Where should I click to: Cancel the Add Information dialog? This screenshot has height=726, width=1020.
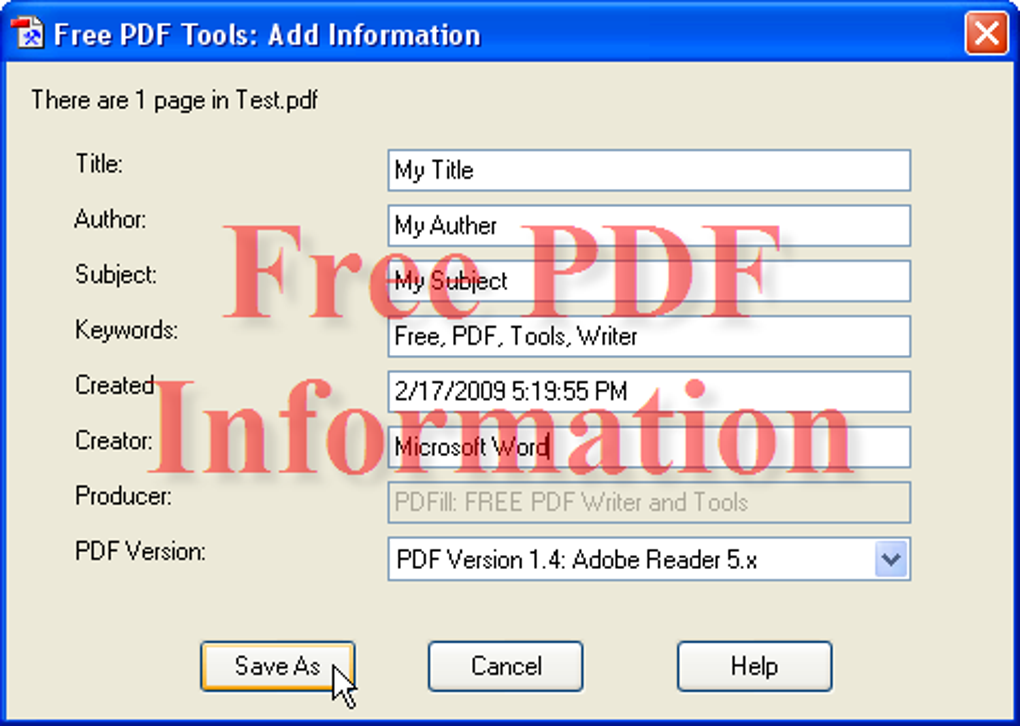pos(505,666)
